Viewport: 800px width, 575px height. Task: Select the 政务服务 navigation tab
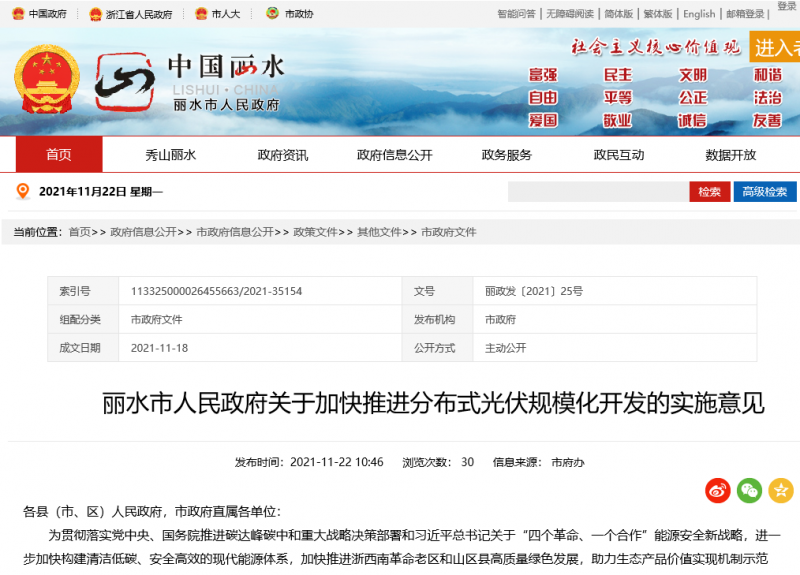point(507,155)
